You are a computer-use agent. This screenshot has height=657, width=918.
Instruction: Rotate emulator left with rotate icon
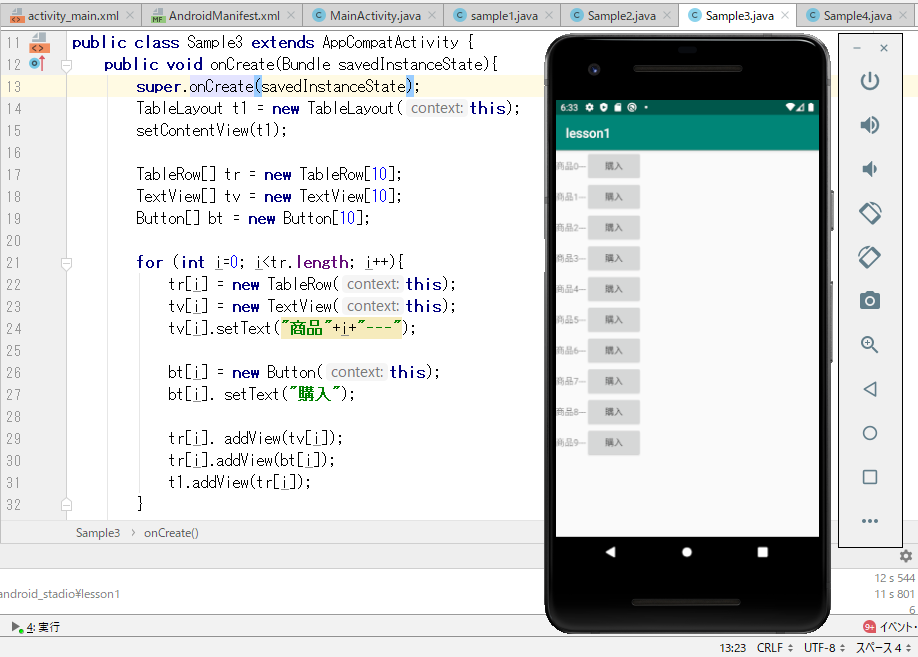click(870, 213)
